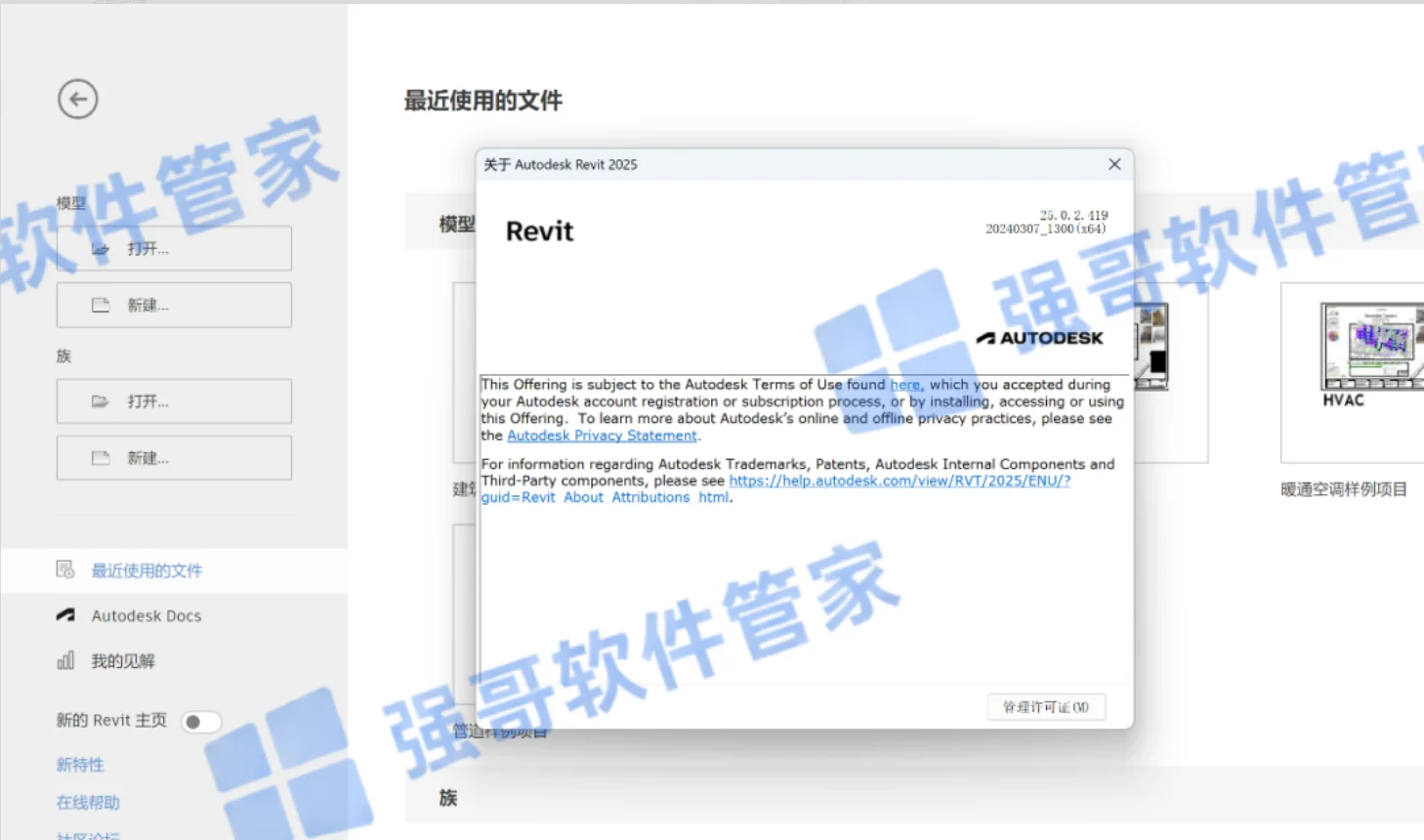This screenshot has width=1424, height=840.
Task: Close the 关于 Autodesk Revit 2025 dialog
Action: 1114,164
